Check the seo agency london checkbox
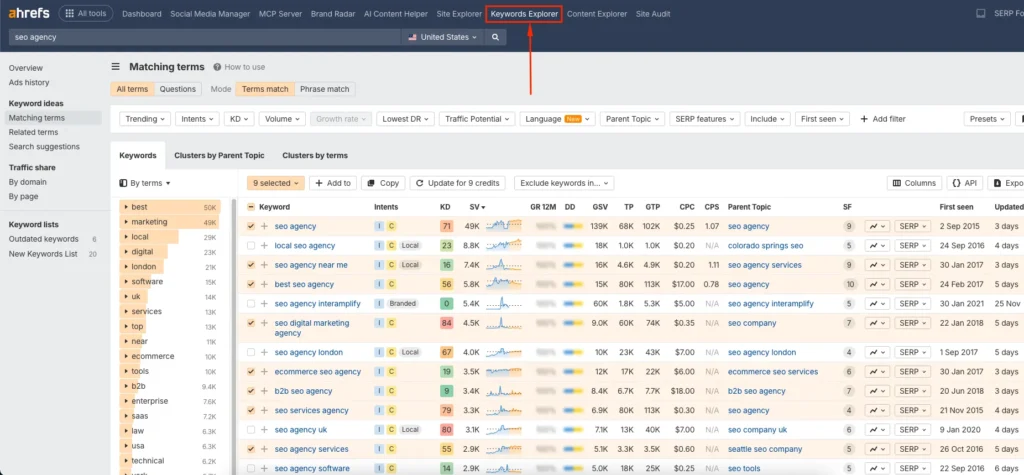Viewport: 1024px width, 475px height. (x=251, y=352)
